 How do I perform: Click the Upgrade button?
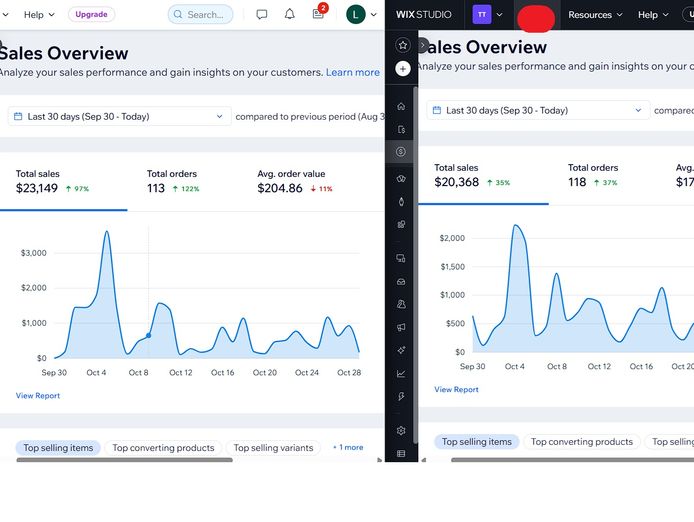click(x=91, y=15)
